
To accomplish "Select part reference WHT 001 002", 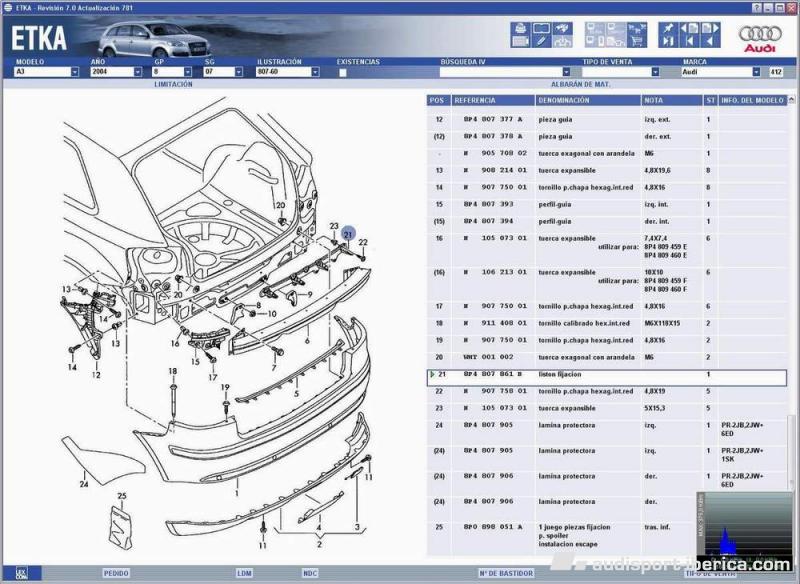I will (488, 357).
